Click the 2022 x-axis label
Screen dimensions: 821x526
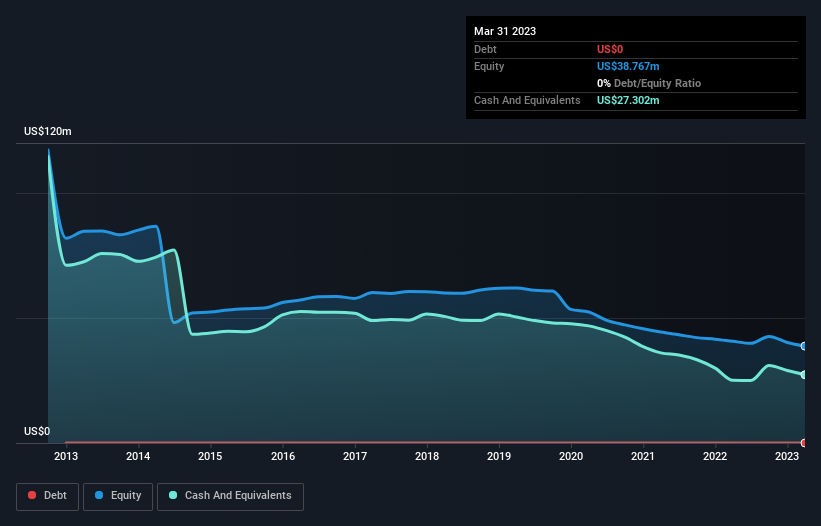(x=715, y=456)
